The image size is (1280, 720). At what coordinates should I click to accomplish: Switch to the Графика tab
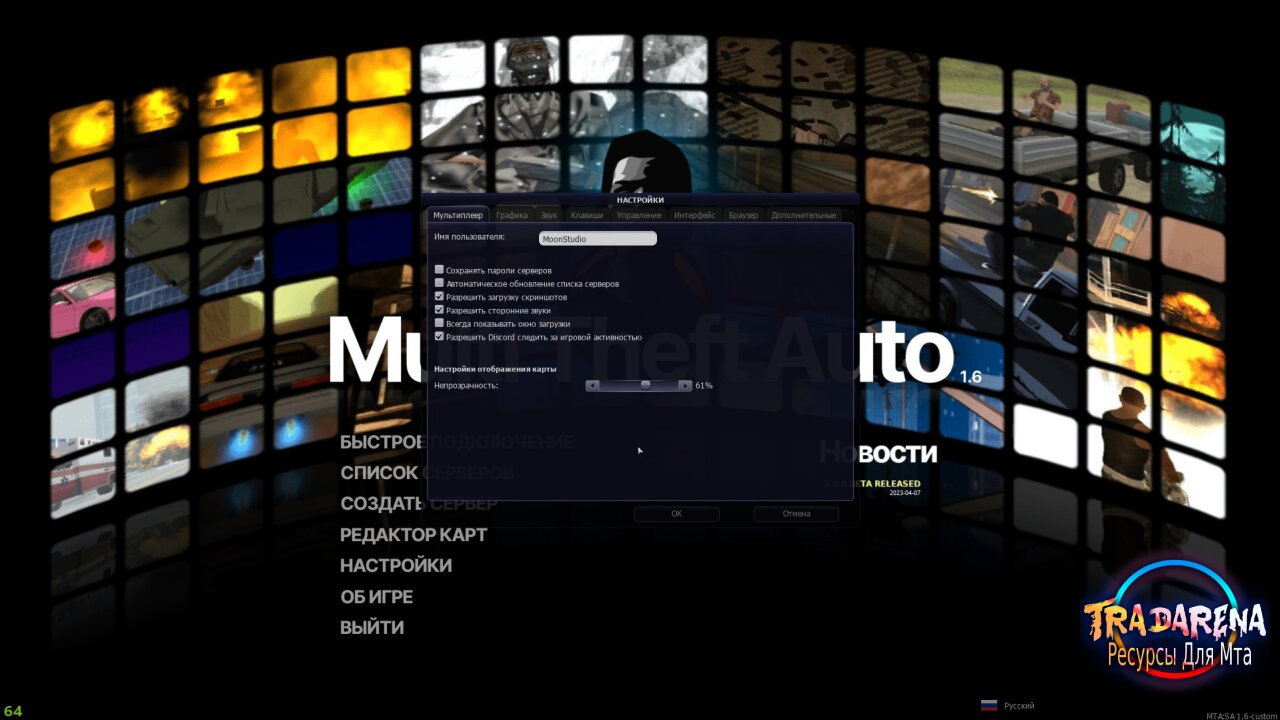point(511,215)
